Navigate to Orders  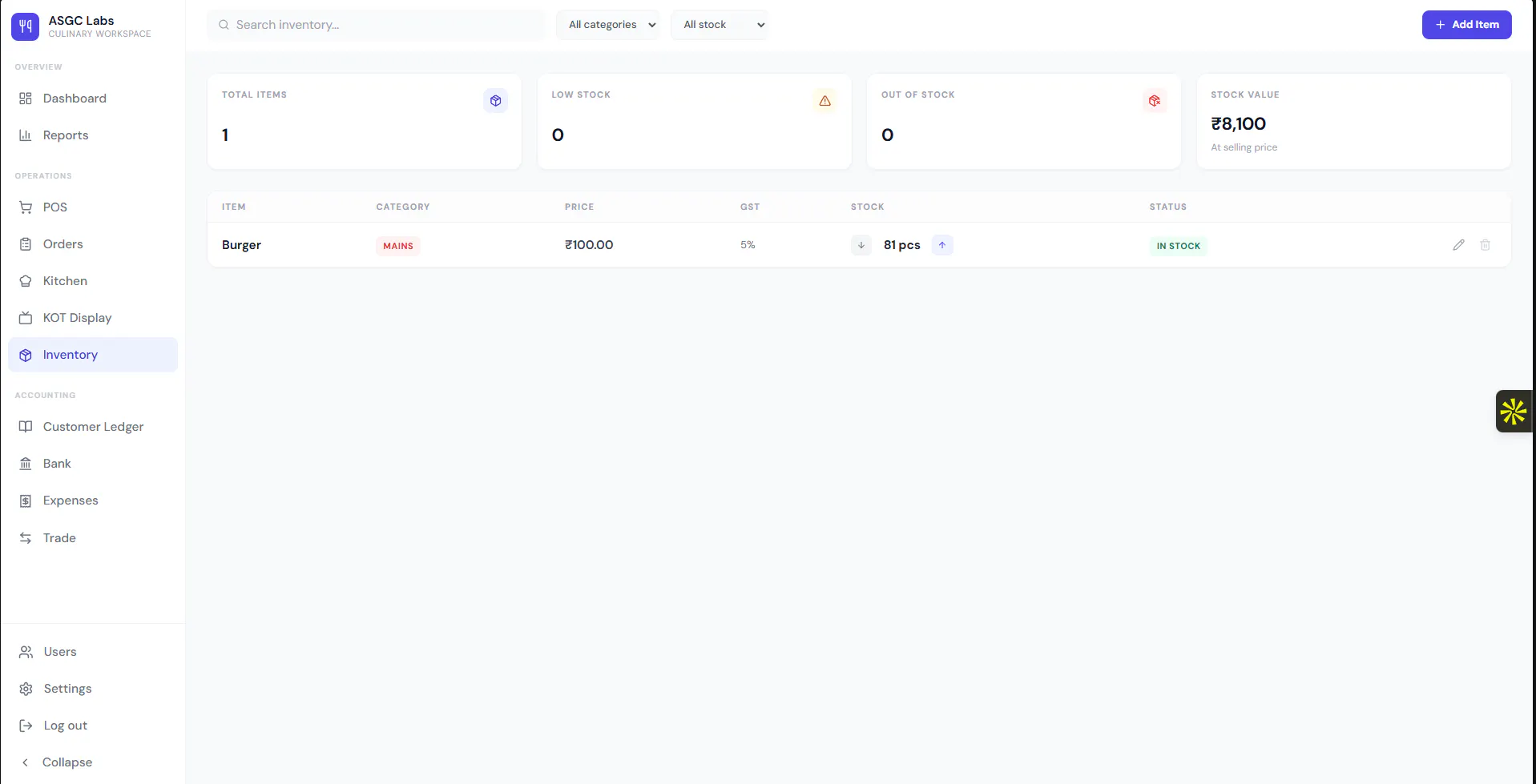[93, 244]
